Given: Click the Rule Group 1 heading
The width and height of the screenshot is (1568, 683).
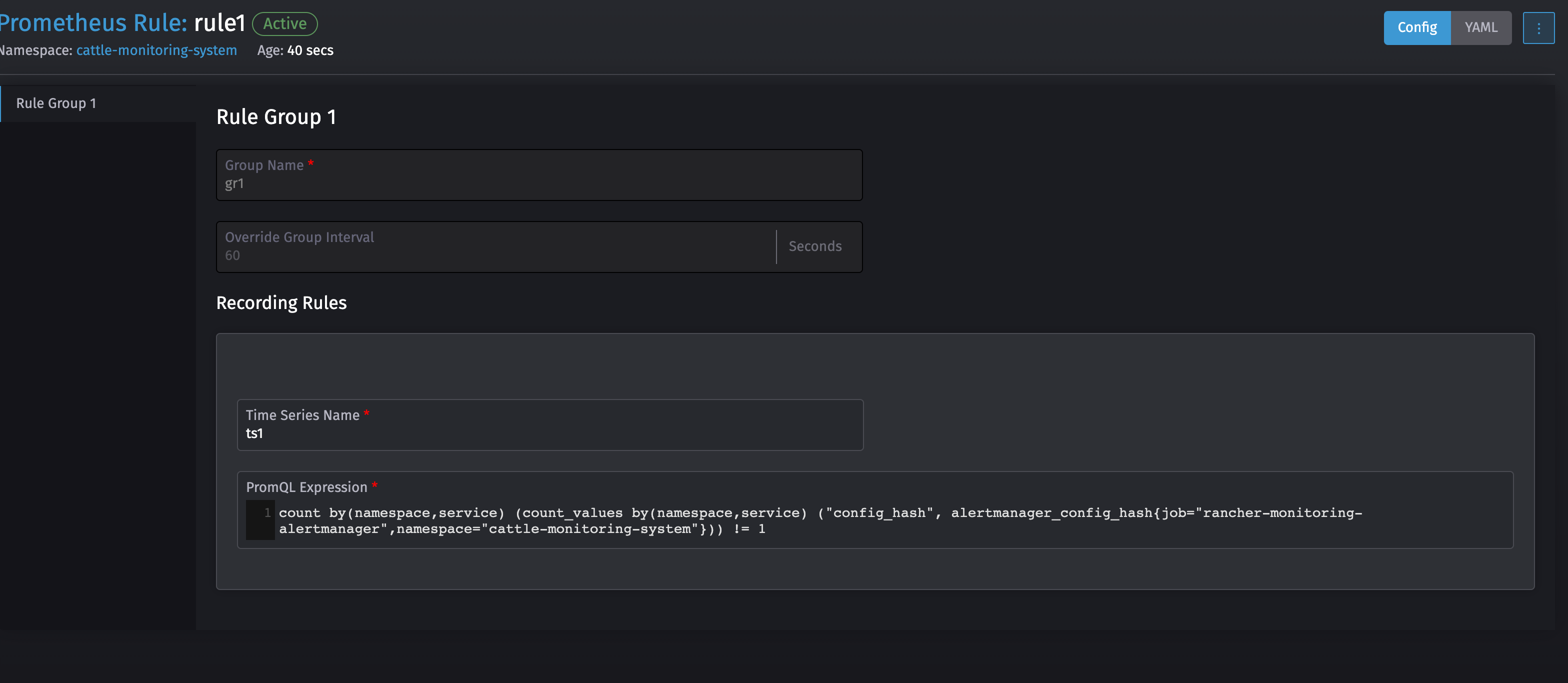Looking at the screenshot, I should pos(275,117).
